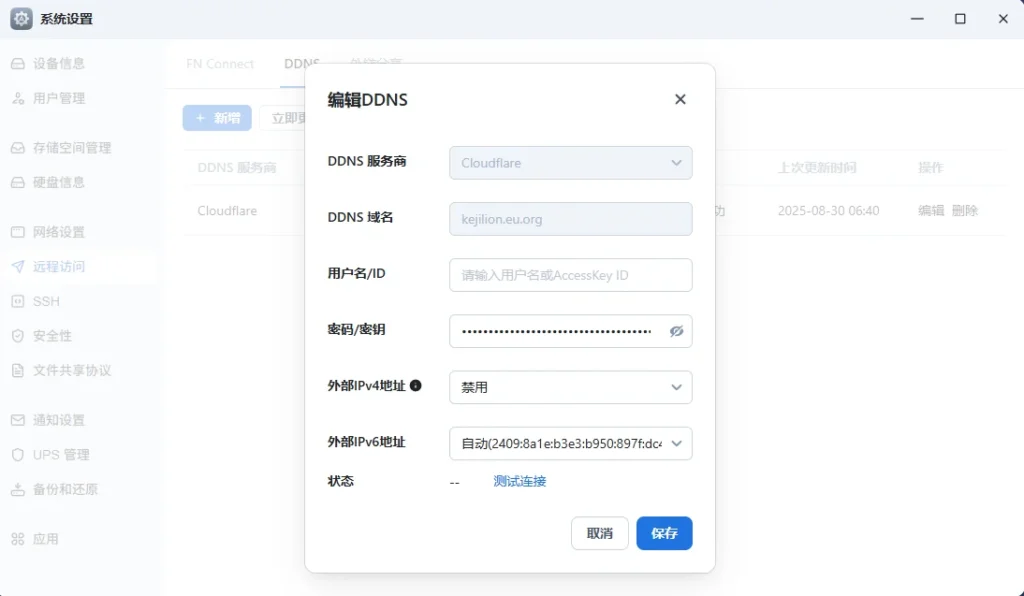Click the 用户名/ID input field
The image size is (1024, 596).
(x=570, y=275)
